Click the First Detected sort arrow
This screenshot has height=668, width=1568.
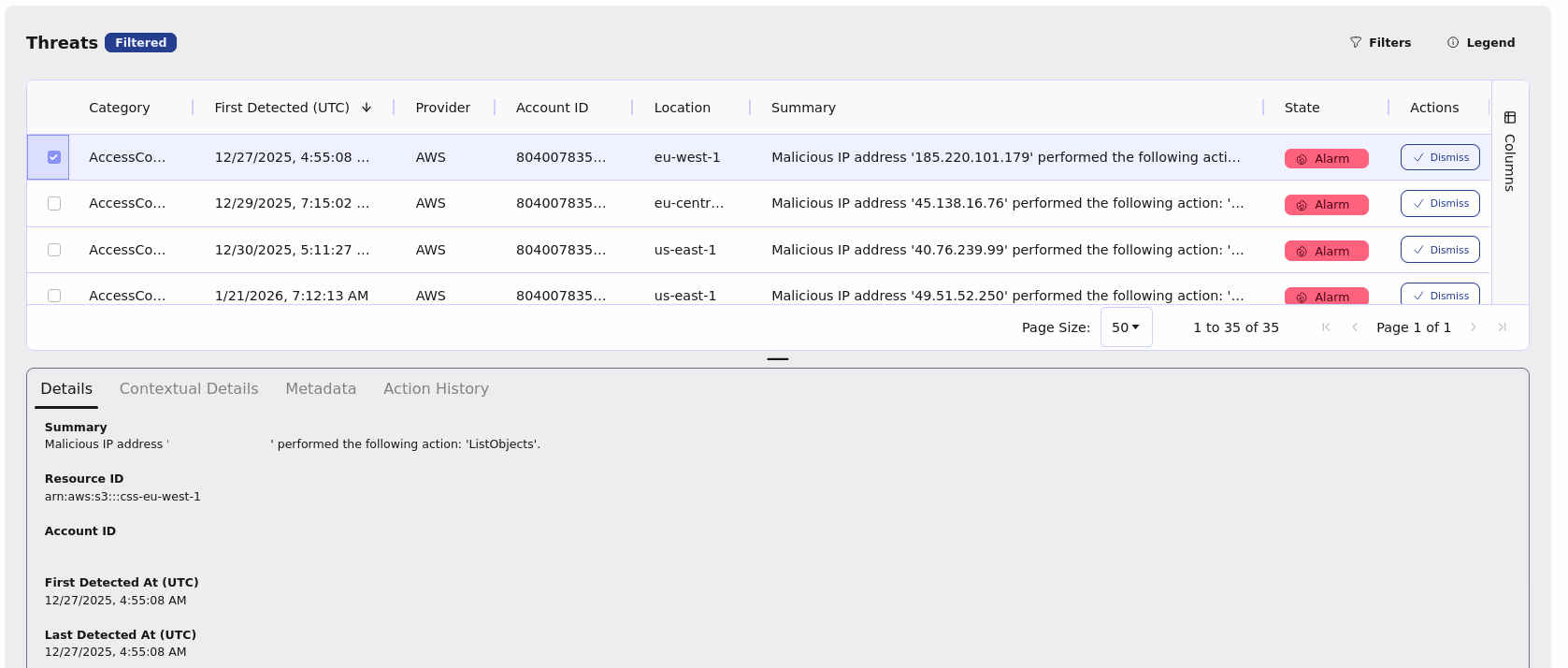(x=367, y=108)
